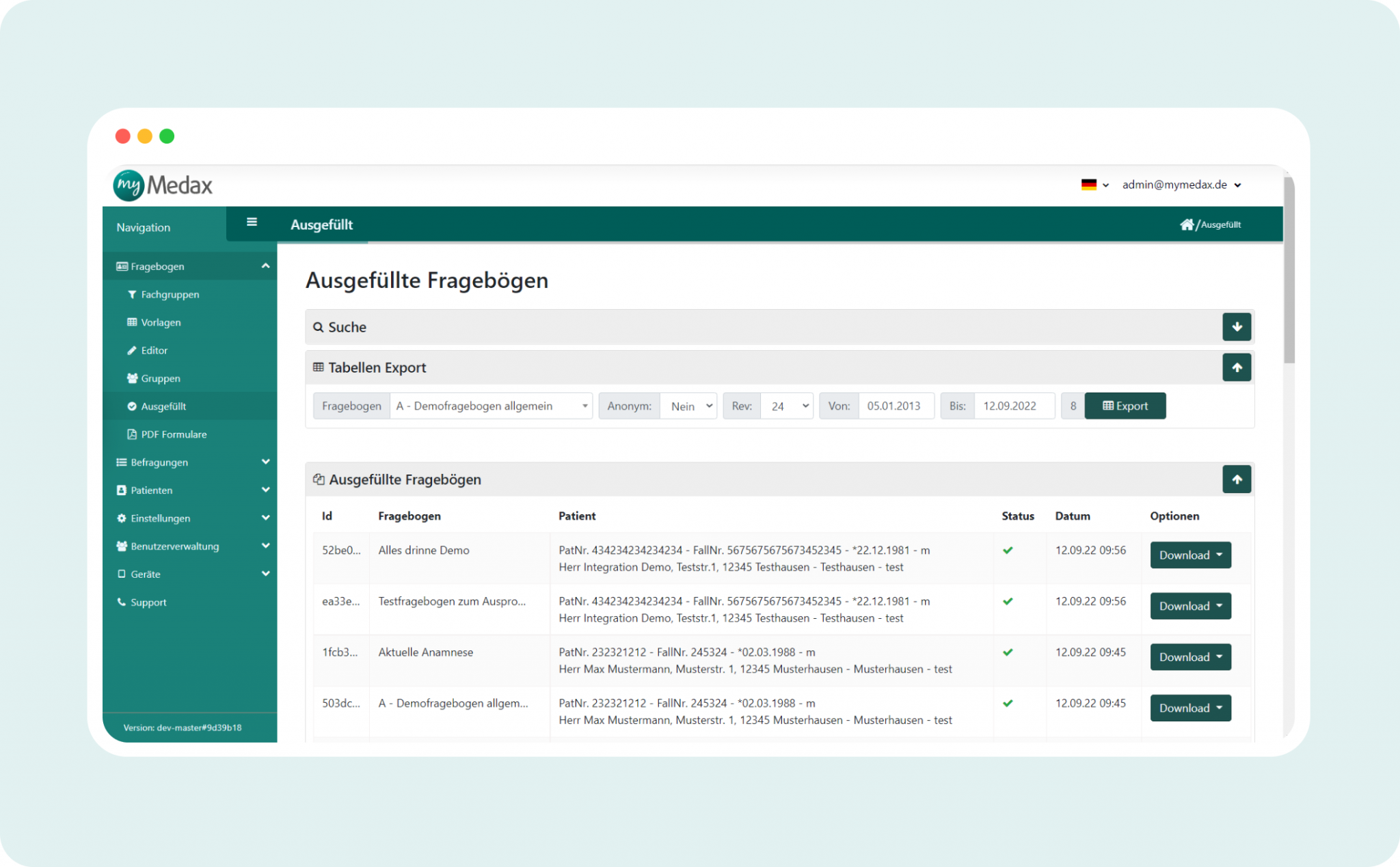1400x867 pixels.
Task: Click Download for Testfragebogen zum Auspro...
Action: [1190, 606]
